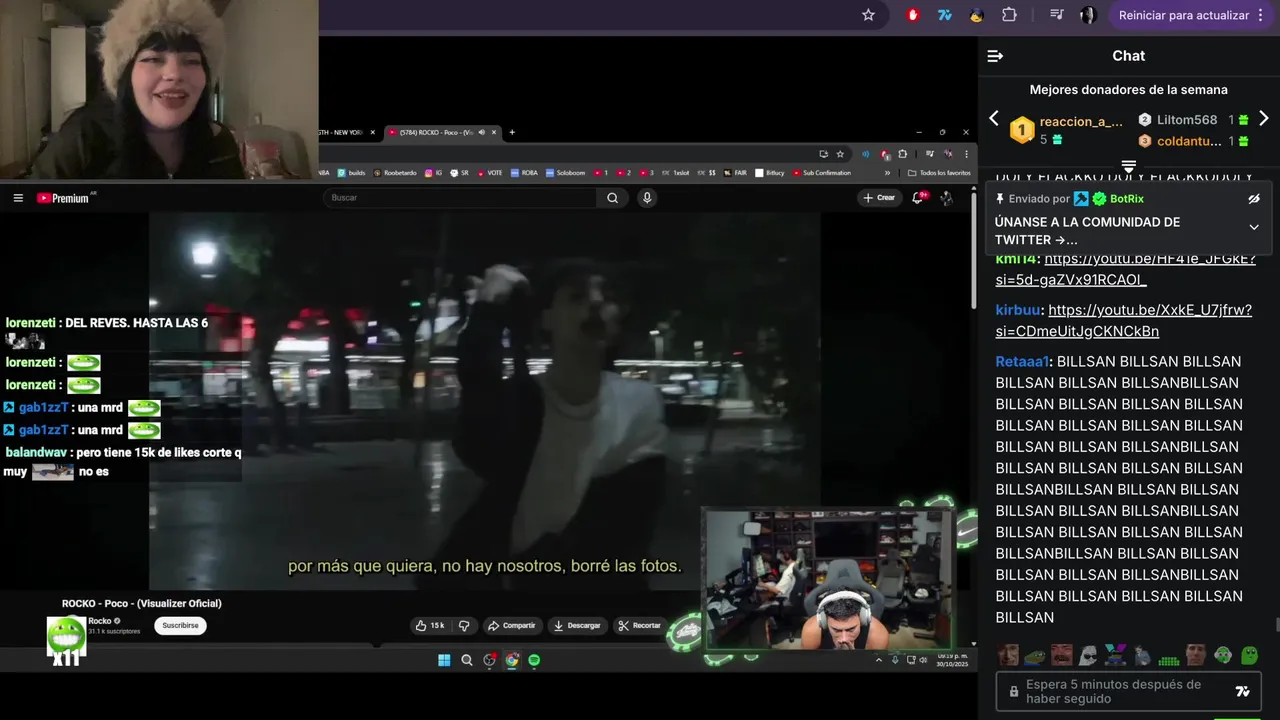The width and height of the screenshot is (1280, 720).
Task: Open Chrome from the Windows taskbar
Action: pyautogui.click(x=512, y=660)
